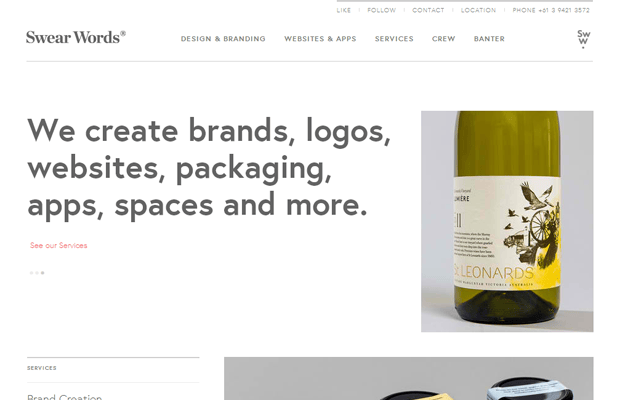Click the Follow link
620x400 pixels.
382,10
